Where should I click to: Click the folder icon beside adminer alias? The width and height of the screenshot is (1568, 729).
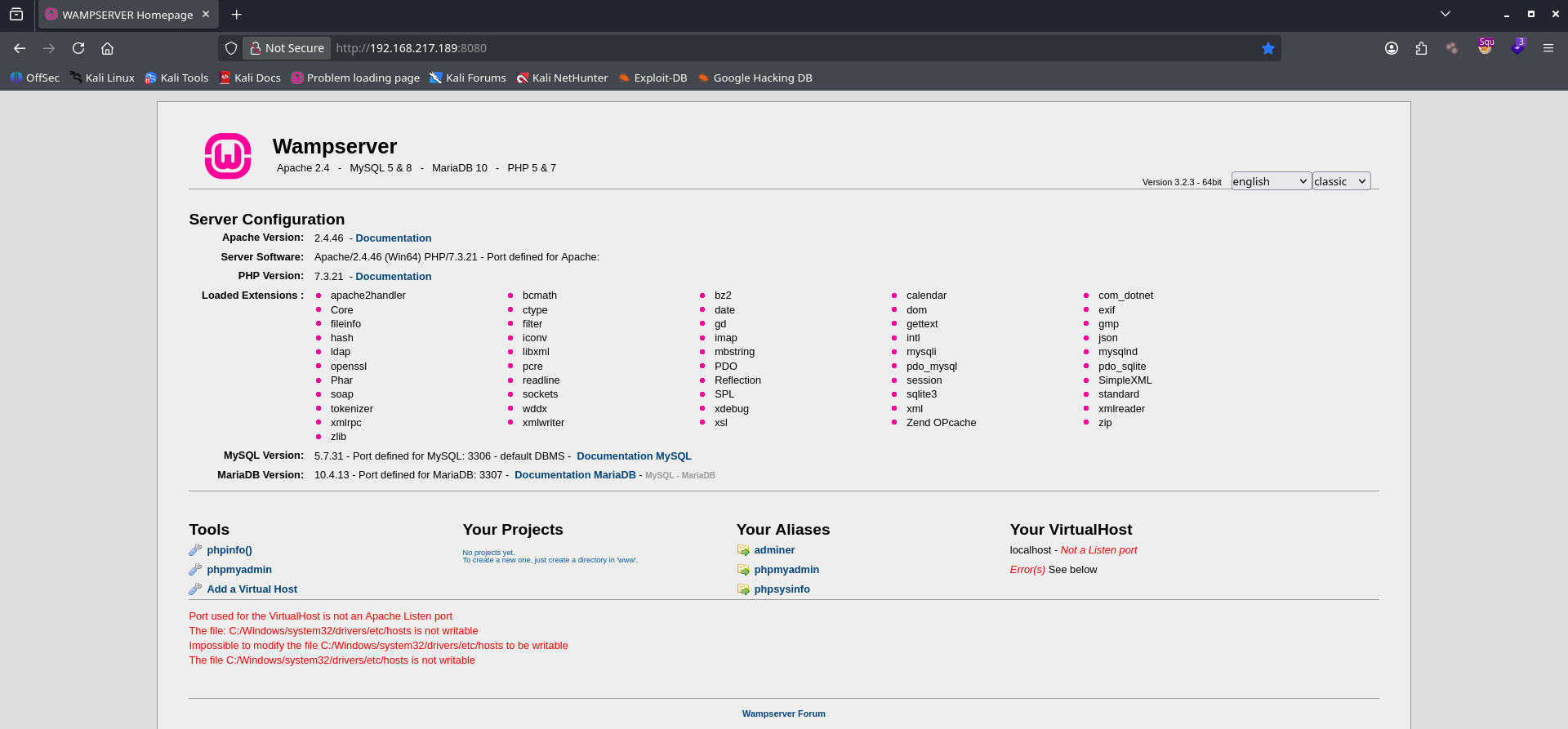click(x=743, y=550)
